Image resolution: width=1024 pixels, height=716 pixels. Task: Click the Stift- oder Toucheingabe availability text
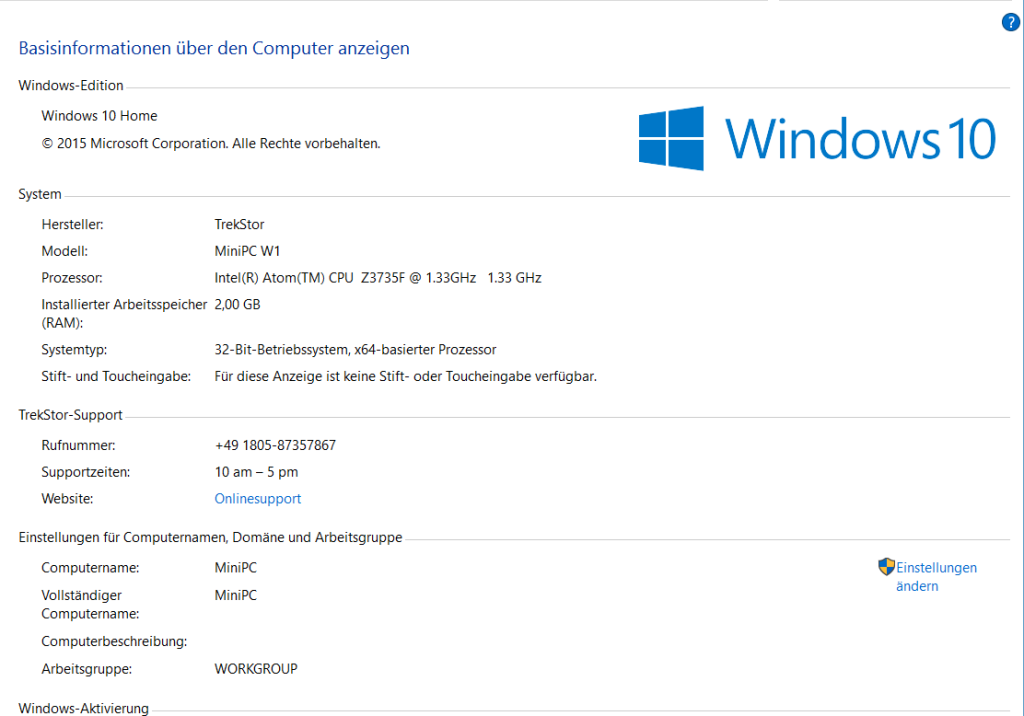406,376
